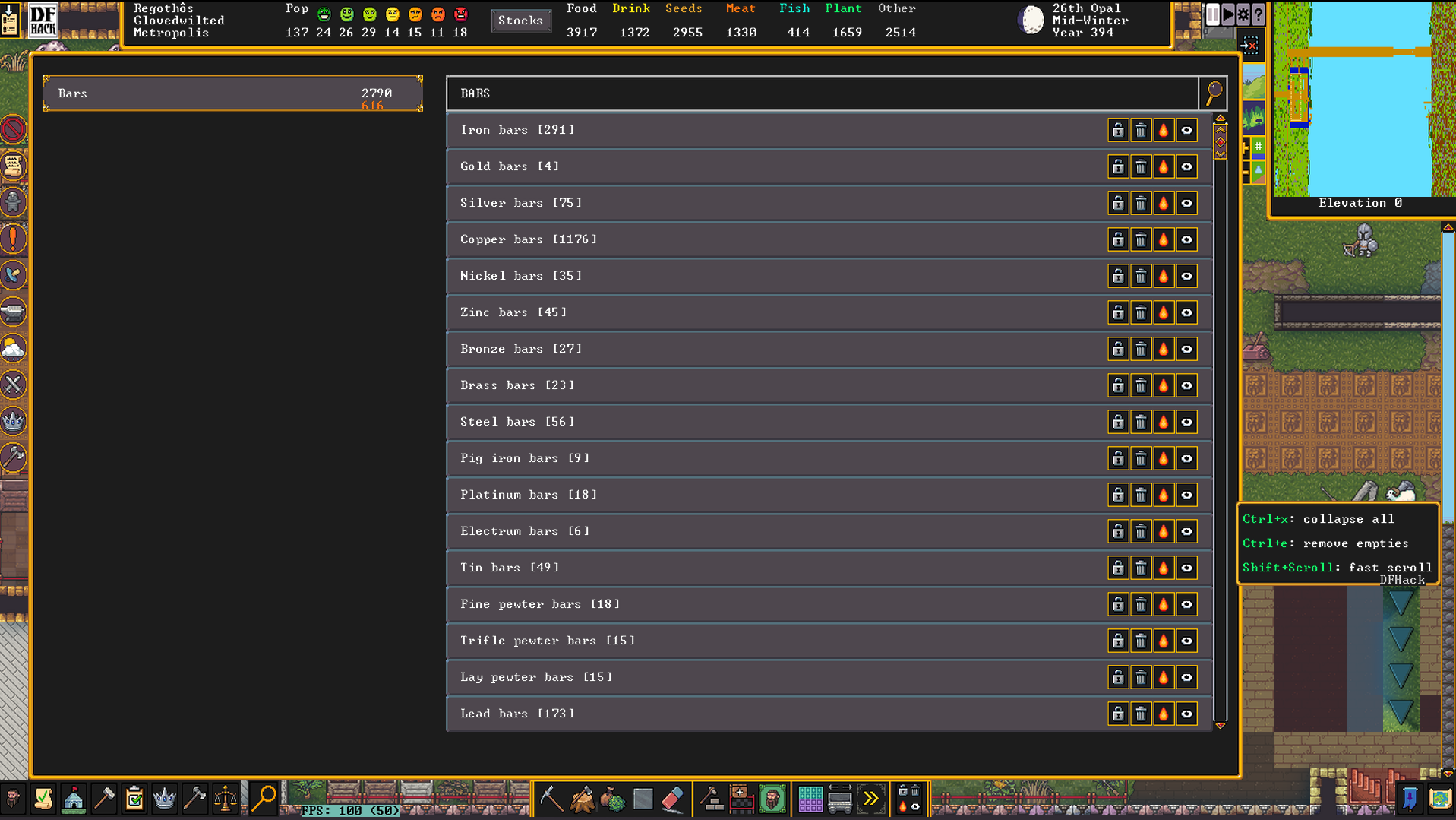Open the minecart hauling icon
This screenshot has width=1456, height=820.
coord(840,799)
